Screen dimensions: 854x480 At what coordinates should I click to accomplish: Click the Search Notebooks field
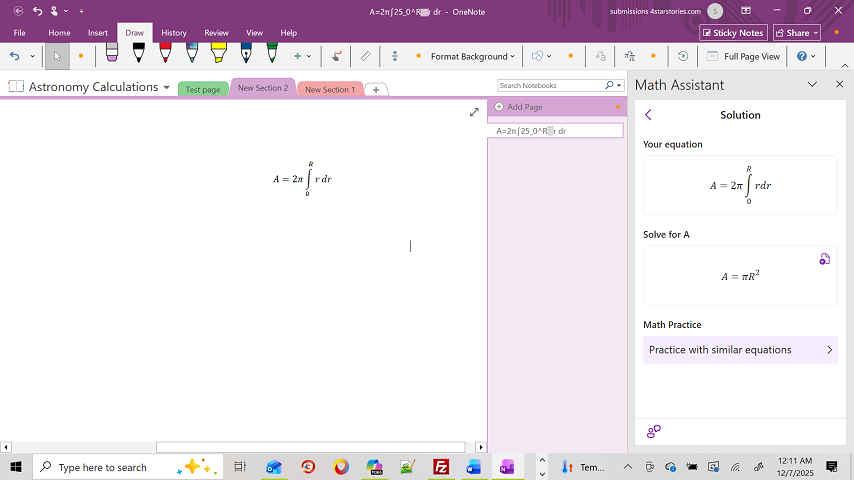(x=551, y=86)
